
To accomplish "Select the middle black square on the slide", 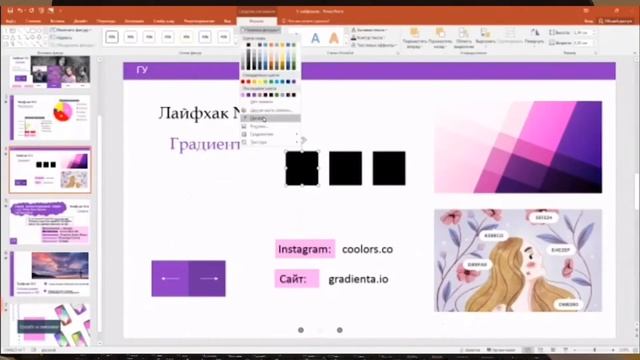I will click(x=345, y=168).
